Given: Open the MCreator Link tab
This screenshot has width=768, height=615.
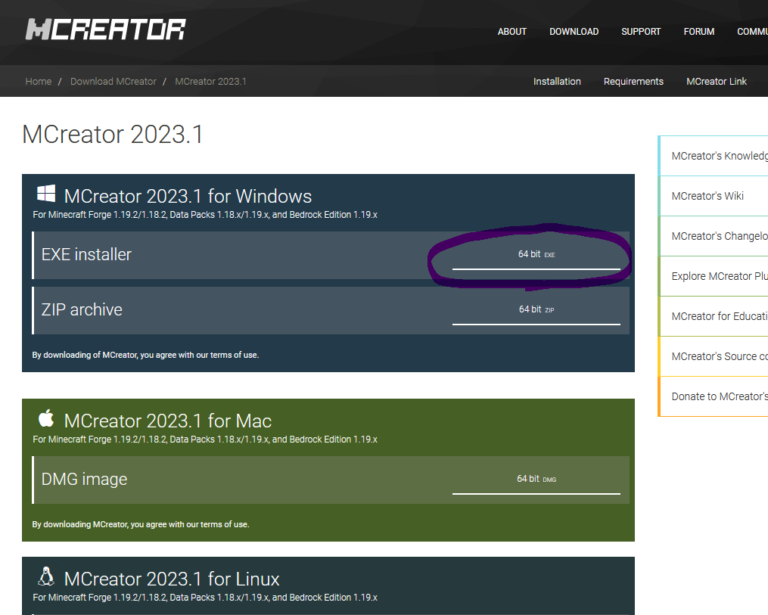Looking at the screenshot, I should tap(716, 82).
